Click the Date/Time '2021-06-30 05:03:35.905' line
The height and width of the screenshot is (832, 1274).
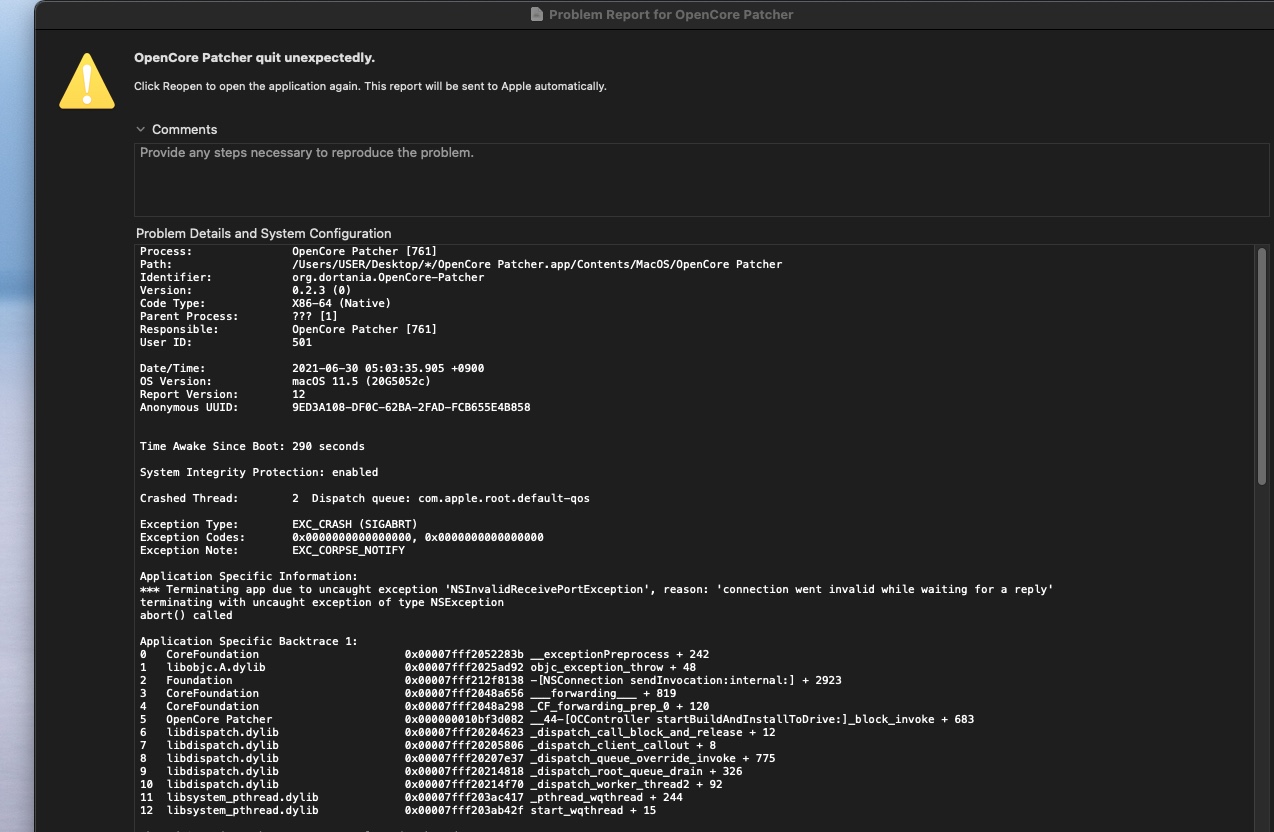312,368
